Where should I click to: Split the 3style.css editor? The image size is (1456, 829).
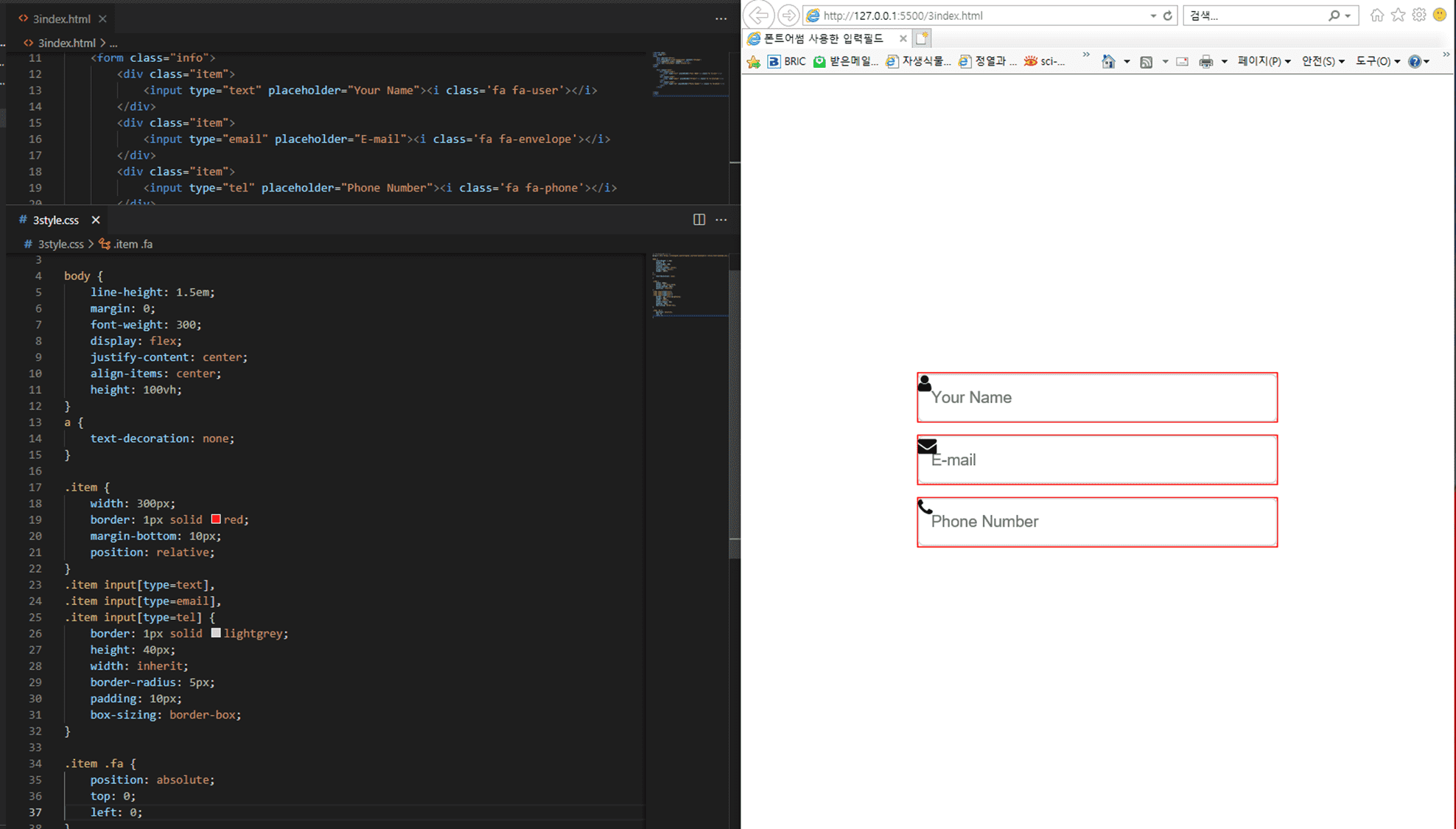[699, 220]
